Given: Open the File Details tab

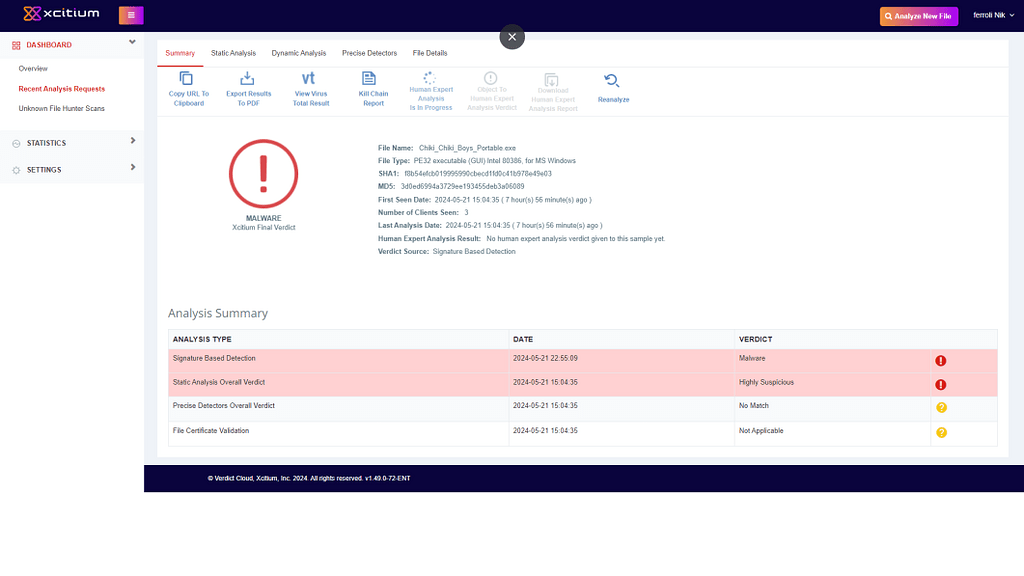Looking at the screenshot, I should (431, 53).
